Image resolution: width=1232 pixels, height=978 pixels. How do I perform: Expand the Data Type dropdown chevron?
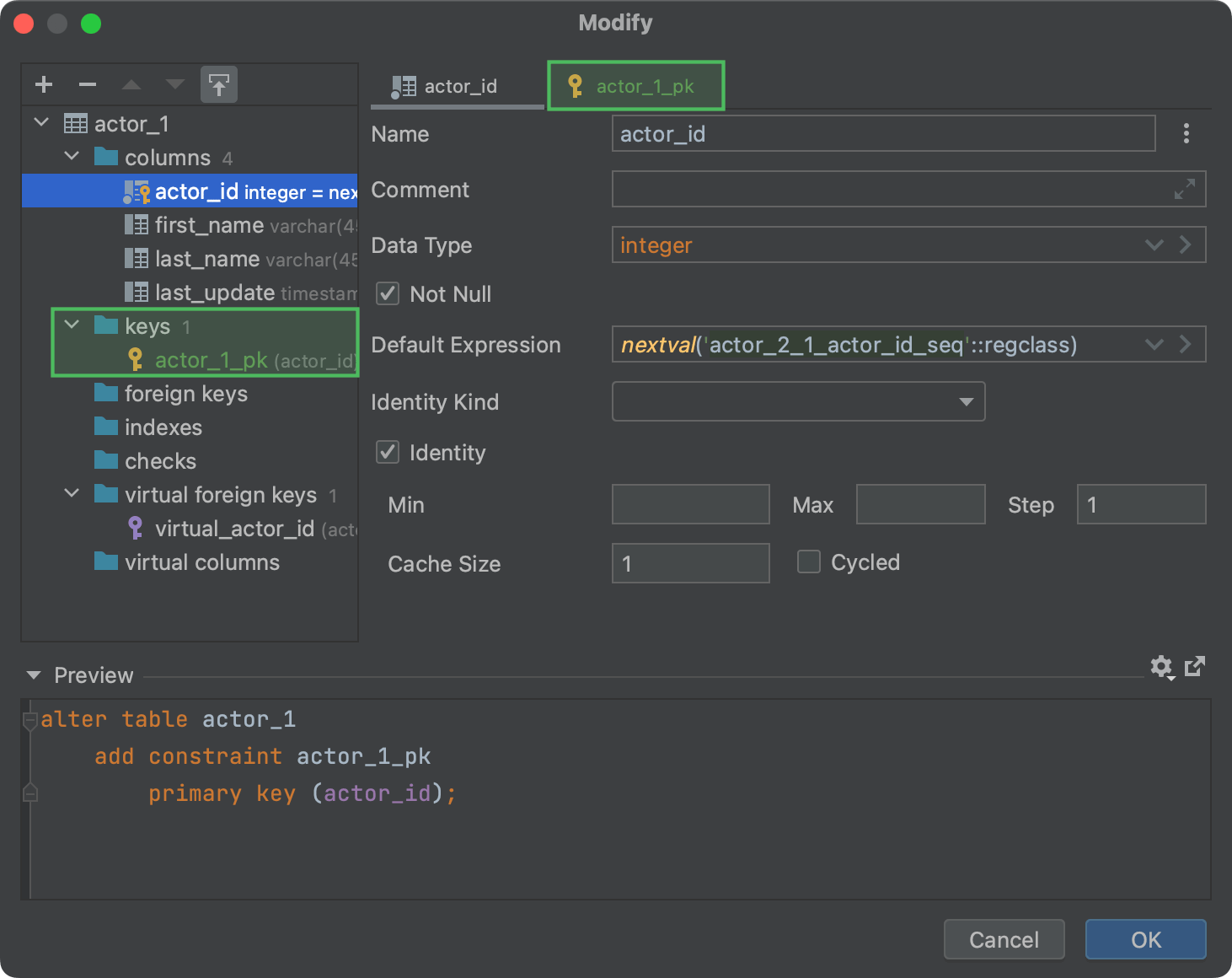tap(1154, 245)
